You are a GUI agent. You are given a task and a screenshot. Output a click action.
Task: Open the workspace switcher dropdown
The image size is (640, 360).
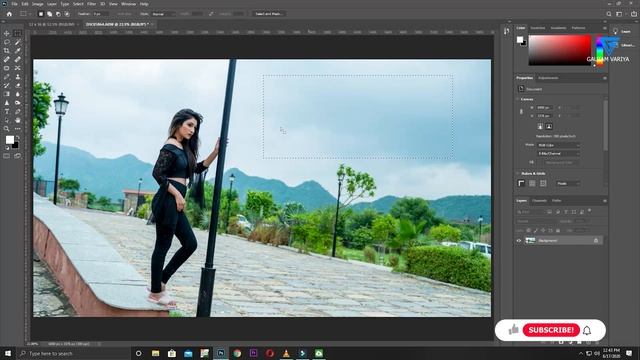619,14
